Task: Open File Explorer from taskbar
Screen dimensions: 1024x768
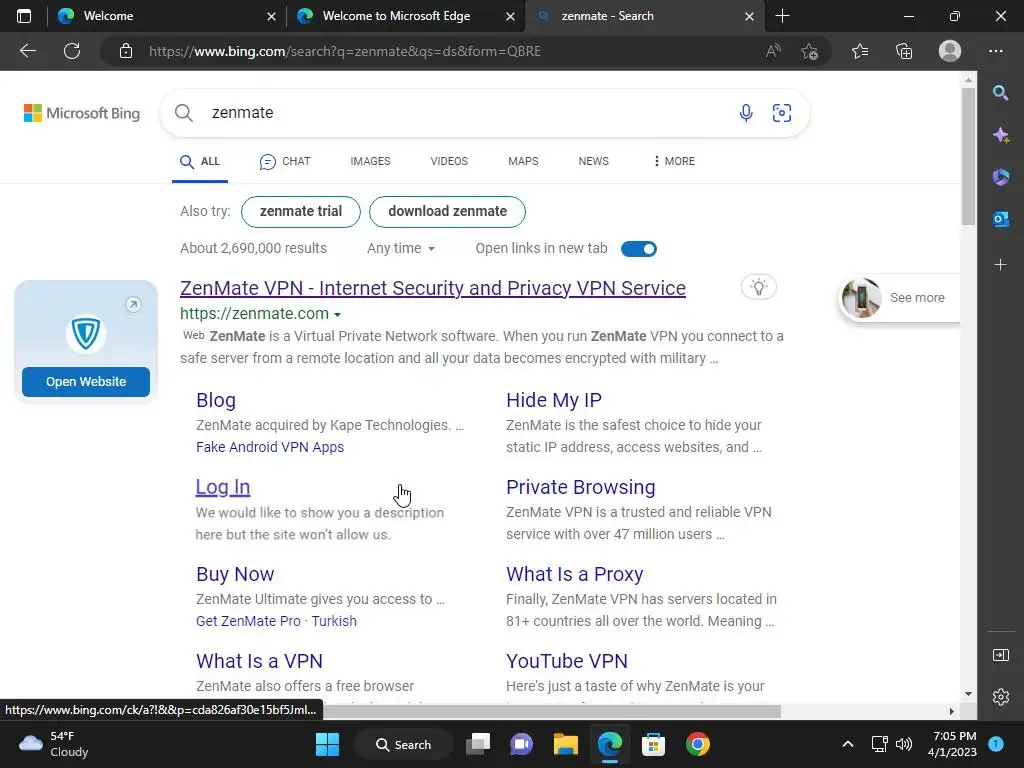Action: 566,744
